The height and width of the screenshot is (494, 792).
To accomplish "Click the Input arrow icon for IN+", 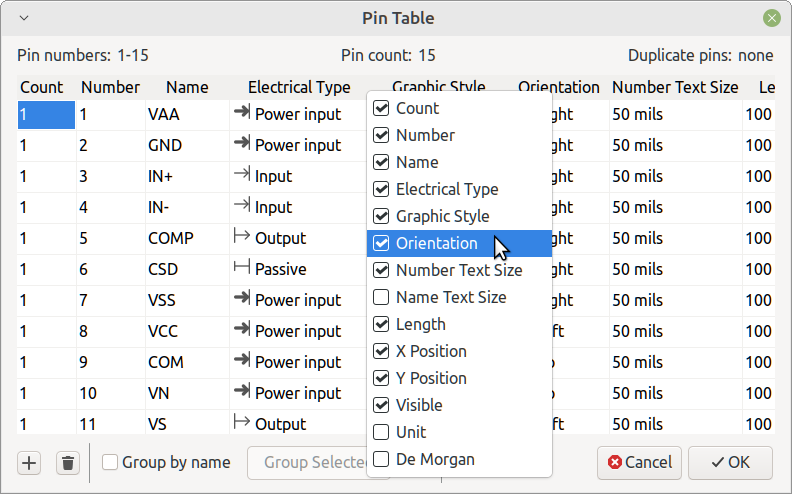I will (x=242, y=174).
